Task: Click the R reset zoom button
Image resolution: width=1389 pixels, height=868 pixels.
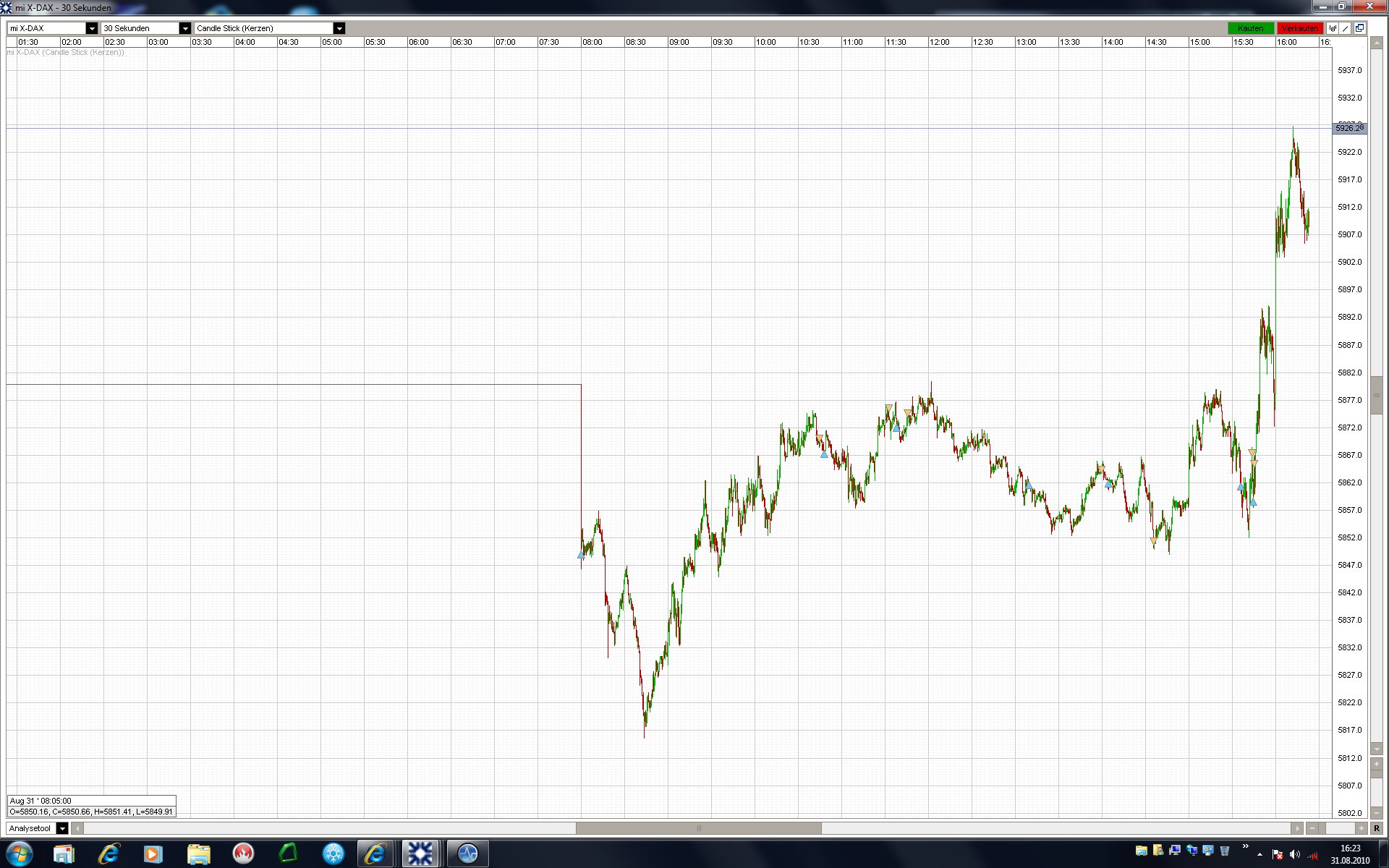Action: pos(1377,828)
